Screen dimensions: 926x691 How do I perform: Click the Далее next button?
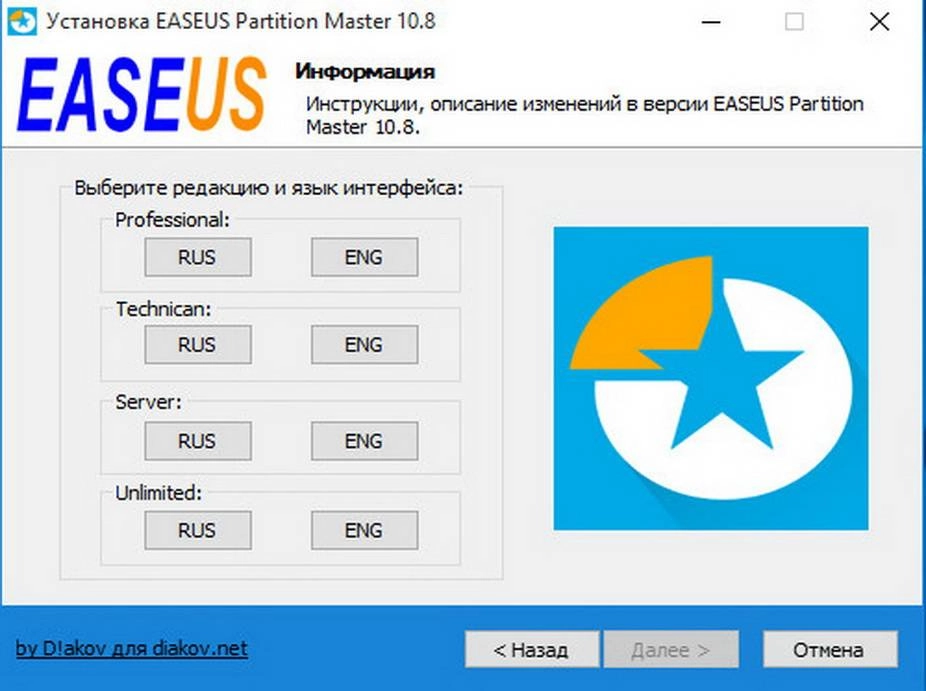(671, 650)
